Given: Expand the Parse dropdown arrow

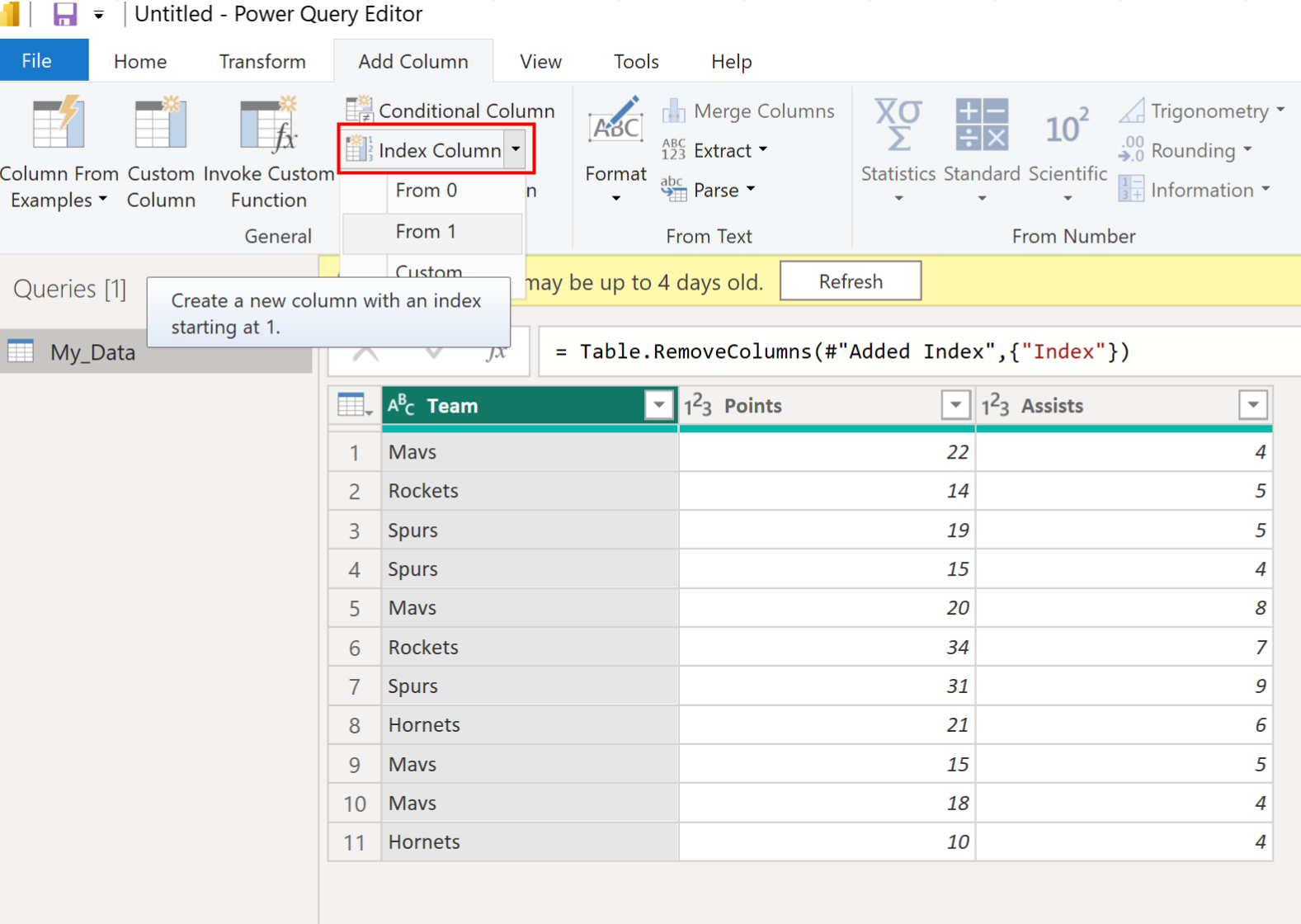Looking at the screenshot, I should click(751, 190).
